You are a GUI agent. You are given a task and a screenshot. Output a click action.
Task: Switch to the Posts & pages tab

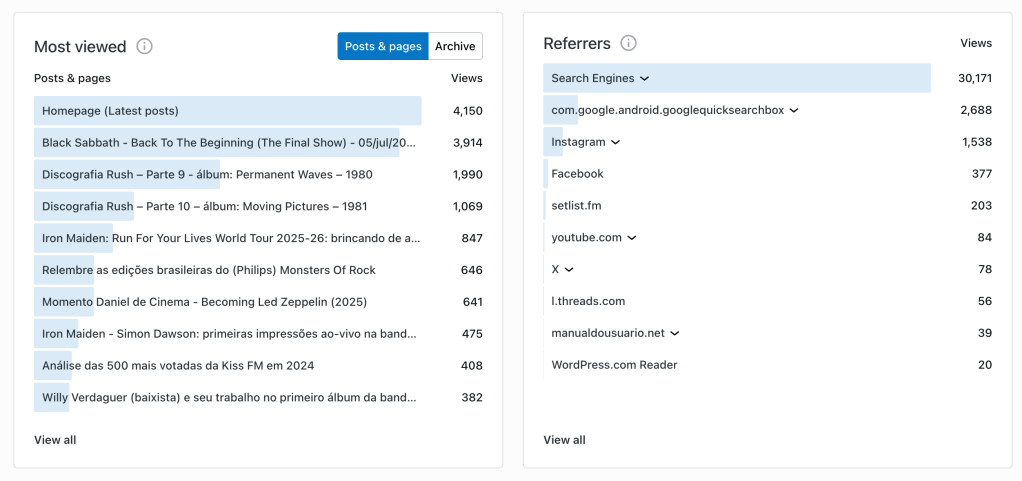pyautogui.click(x=383, y=46)
